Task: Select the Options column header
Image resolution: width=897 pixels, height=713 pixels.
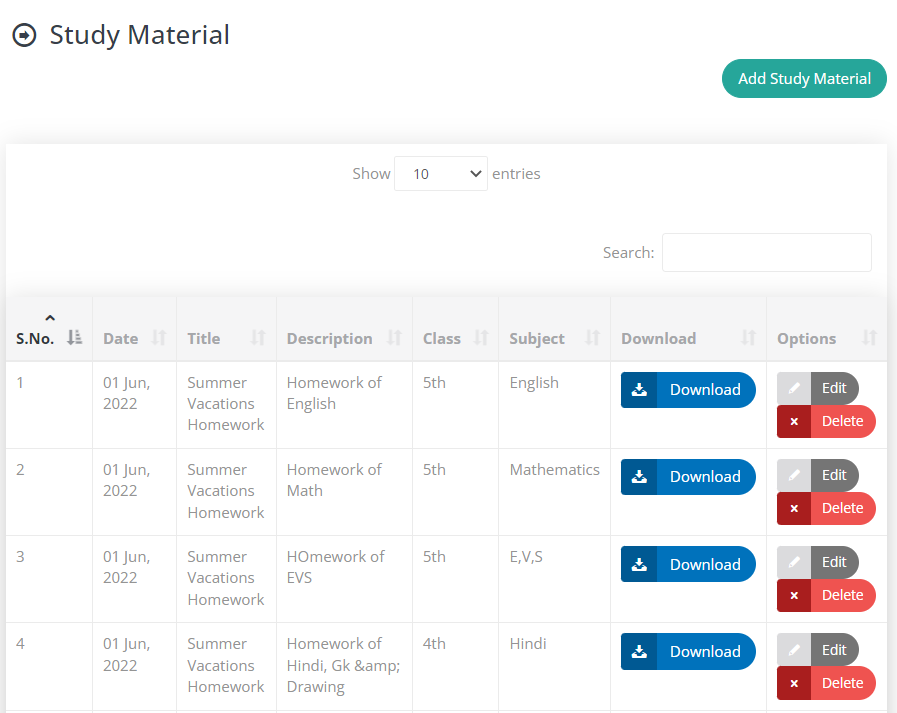Action: click(806, 338)
